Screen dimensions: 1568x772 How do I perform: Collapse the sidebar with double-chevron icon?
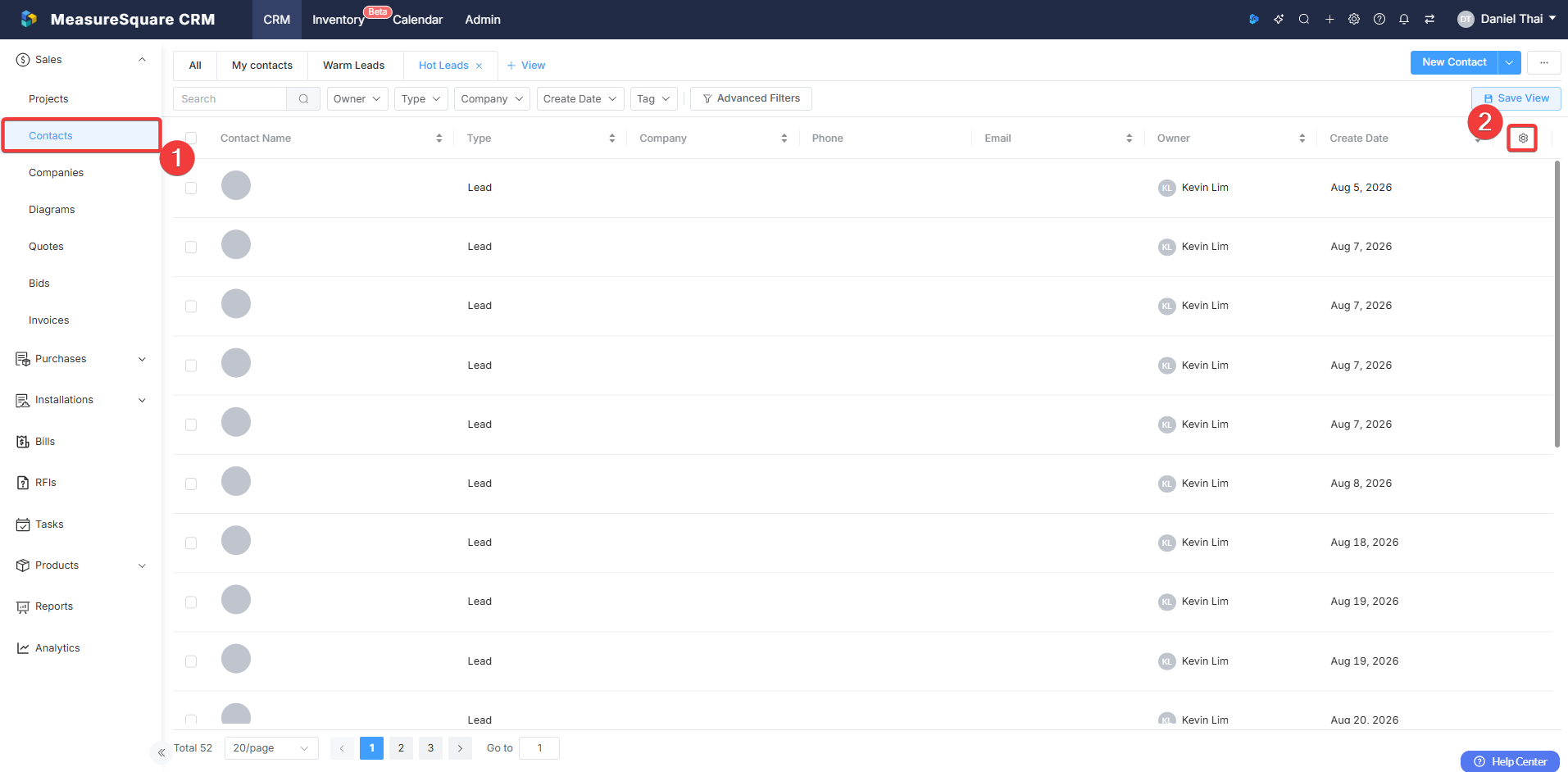[x=161, y=752]
